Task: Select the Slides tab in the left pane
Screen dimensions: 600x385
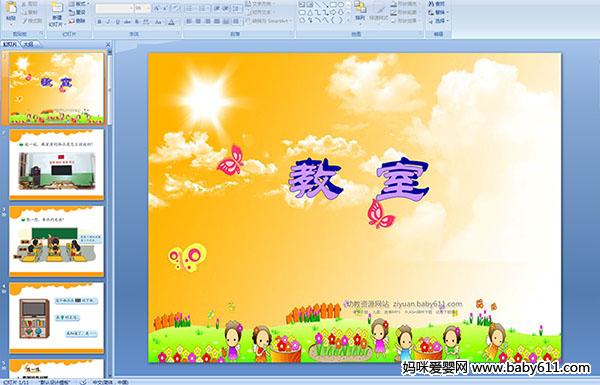Action: point(10,44)
